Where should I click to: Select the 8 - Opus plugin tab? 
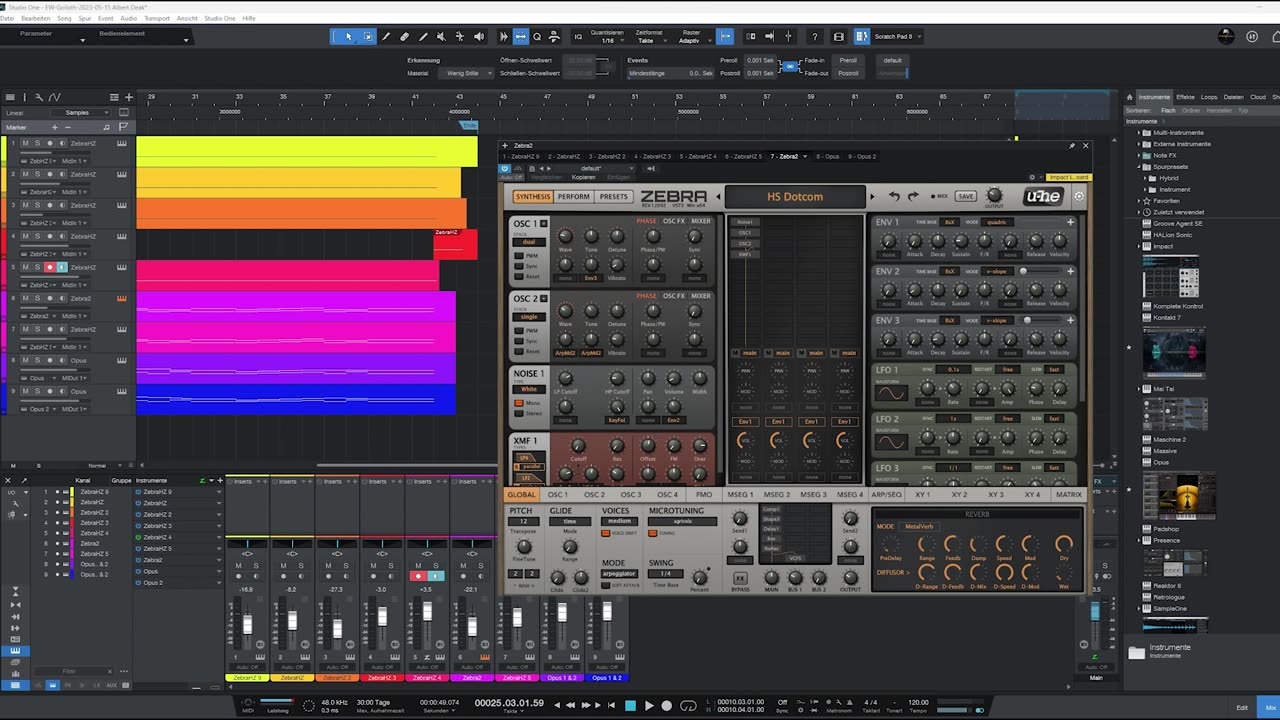pos(827,156)
